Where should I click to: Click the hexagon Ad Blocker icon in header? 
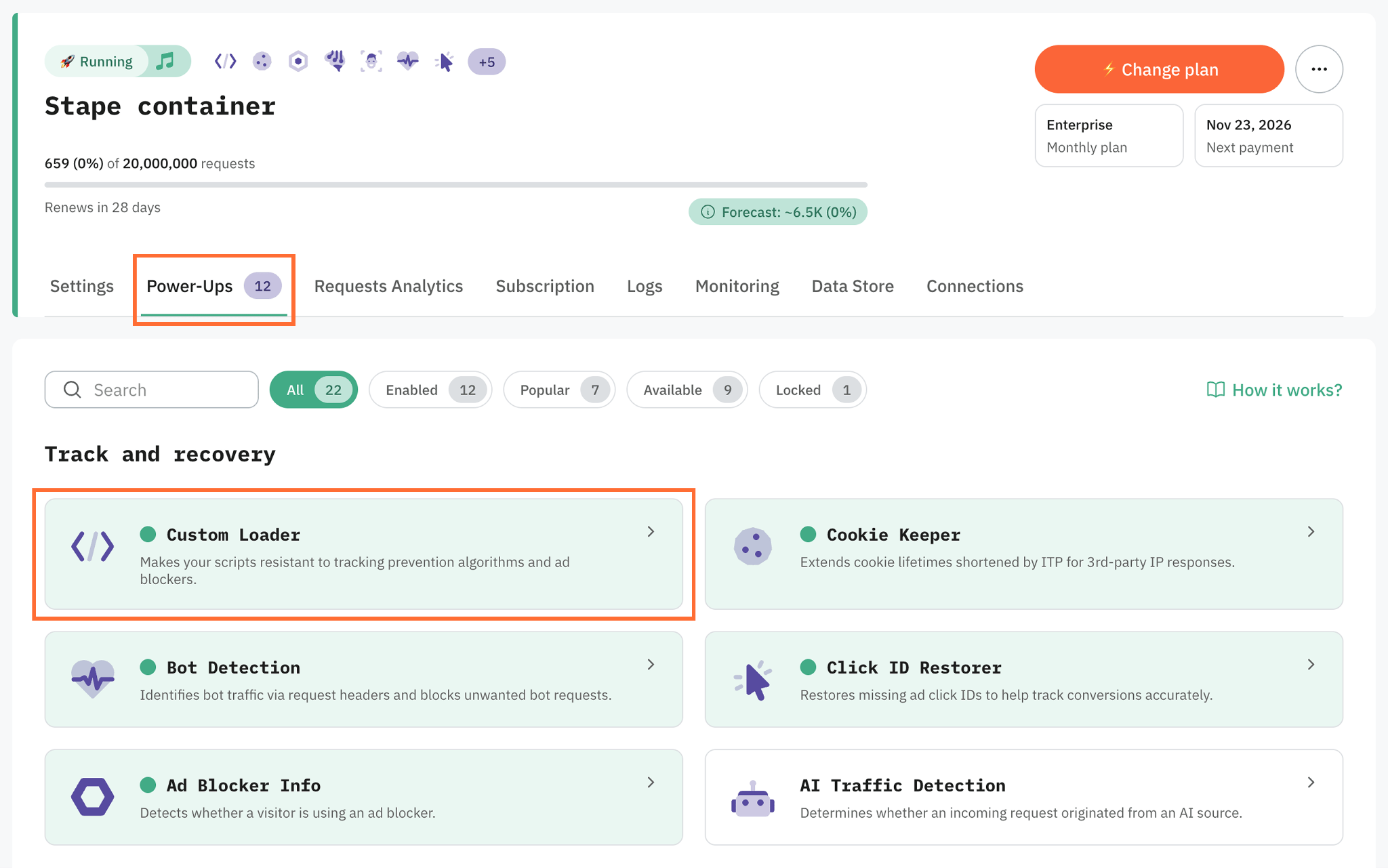tap(298, 62)
